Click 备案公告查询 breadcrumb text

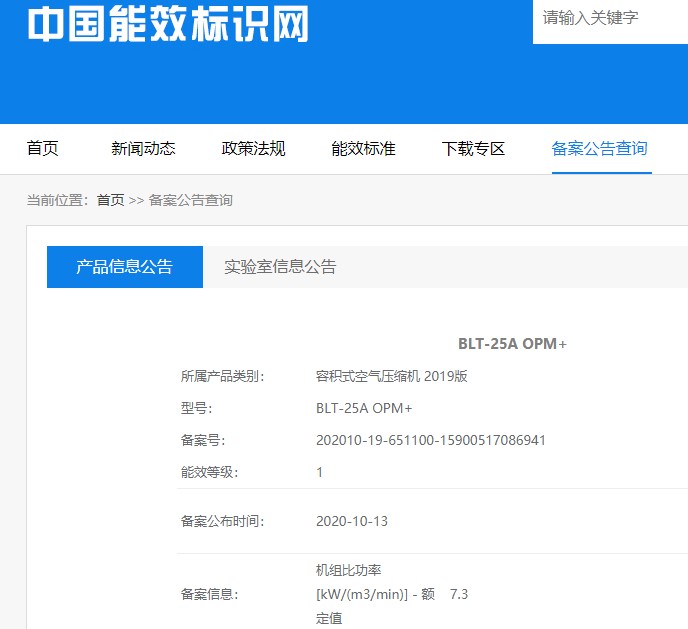tap(190, 200)
